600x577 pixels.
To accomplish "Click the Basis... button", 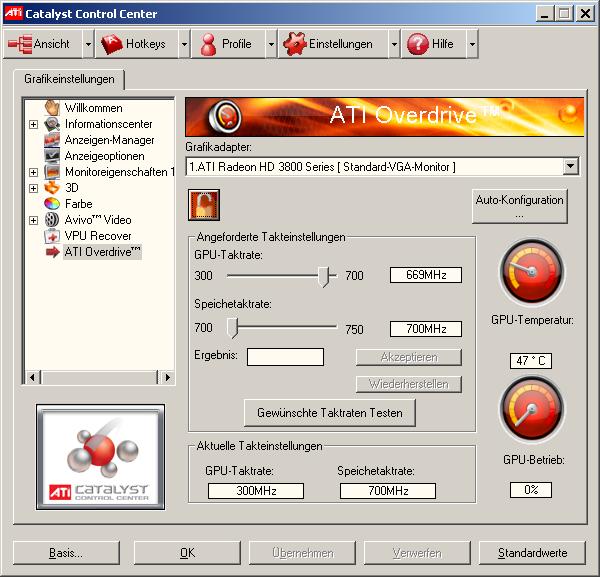I will pos(66,553).
